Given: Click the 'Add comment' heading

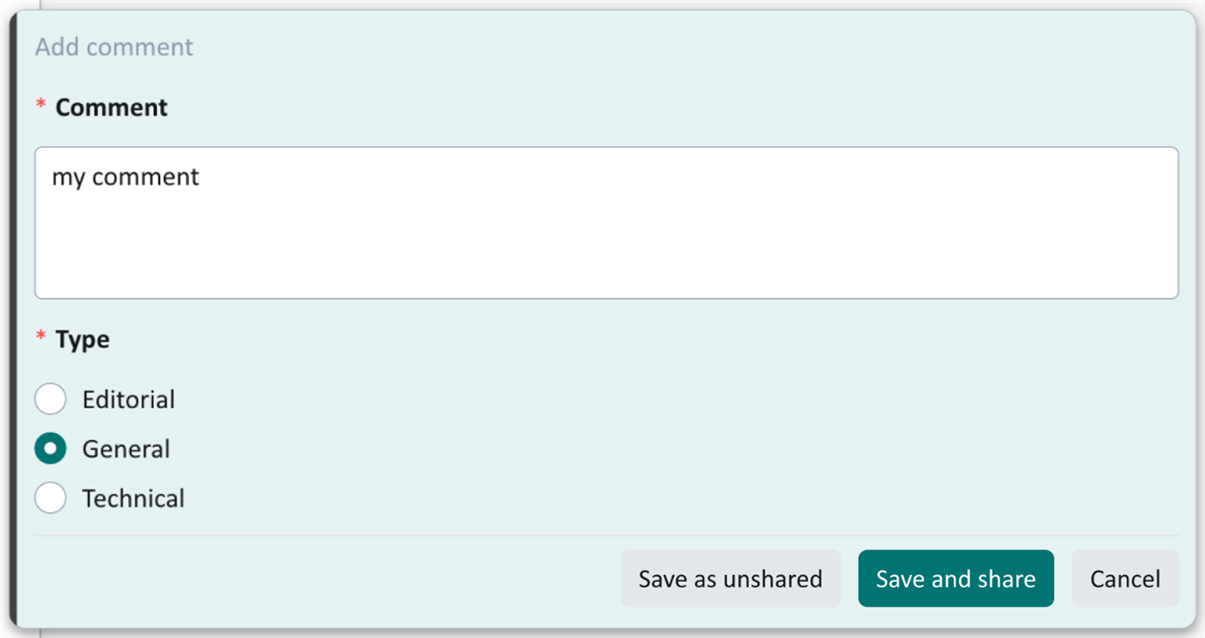Looking at the screenshot, I should tap(114, 47).
